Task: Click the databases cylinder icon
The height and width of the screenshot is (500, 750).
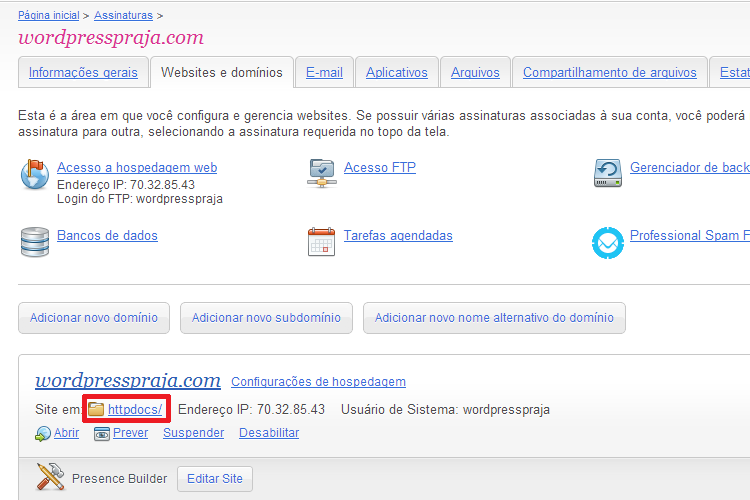Action: pos(35,242)
